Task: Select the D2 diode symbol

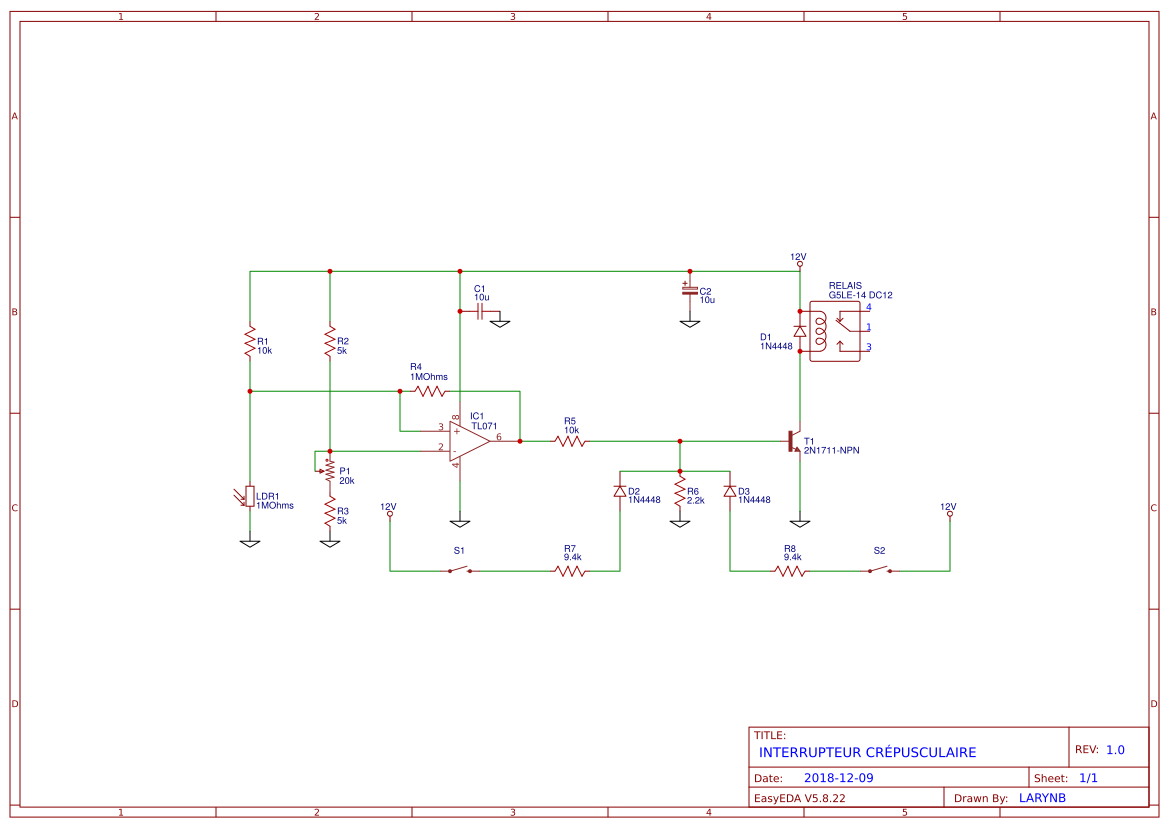Action: [x=620, y=491]
